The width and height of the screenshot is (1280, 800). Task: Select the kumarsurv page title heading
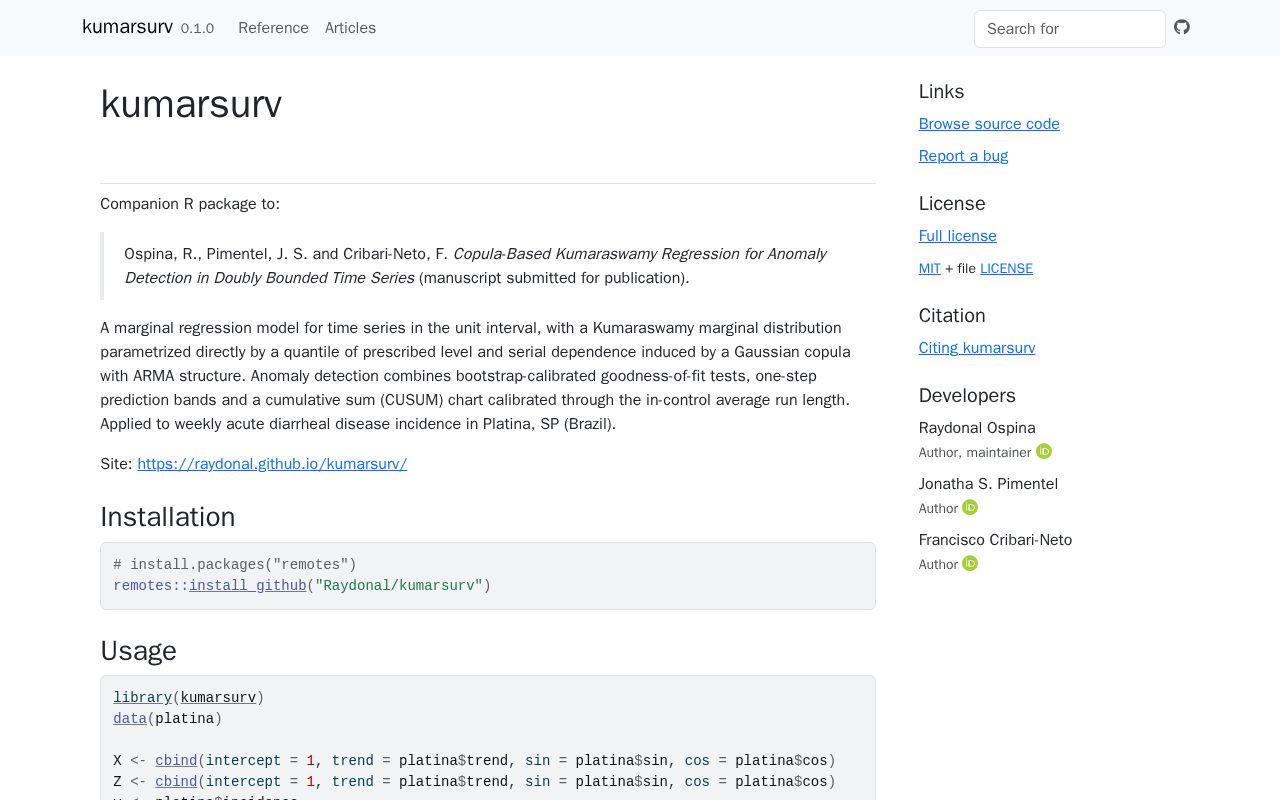(191, 104)
